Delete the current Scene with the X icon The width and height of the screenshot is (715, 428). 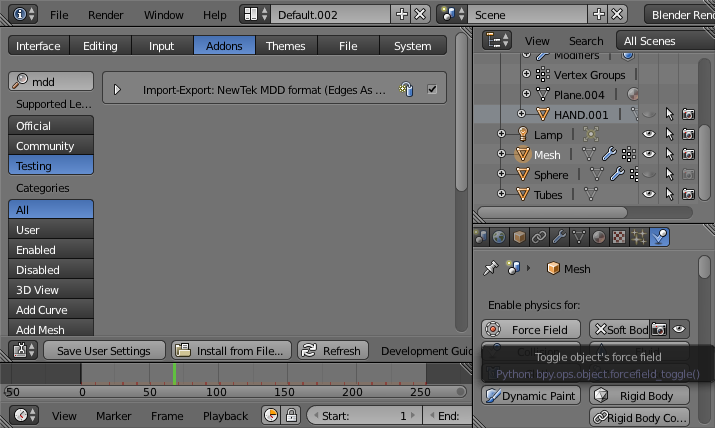pyautogui.click(x=617, y=15)
